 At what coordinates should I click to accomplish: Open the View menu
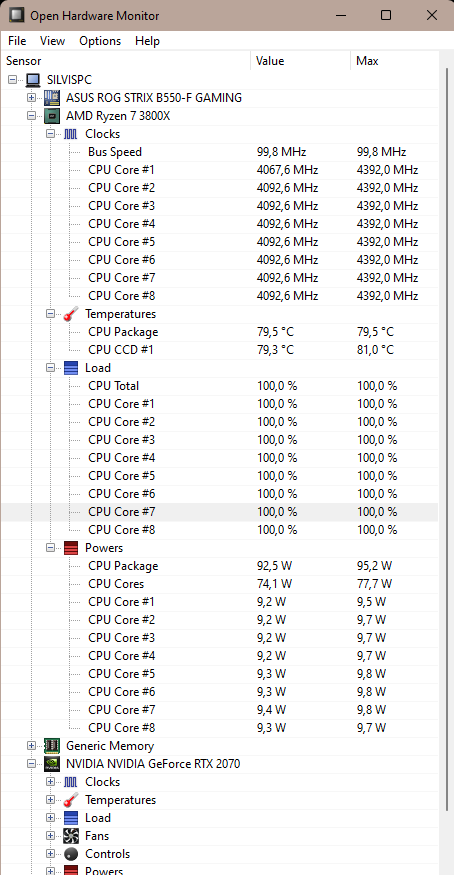coord(52,41)
